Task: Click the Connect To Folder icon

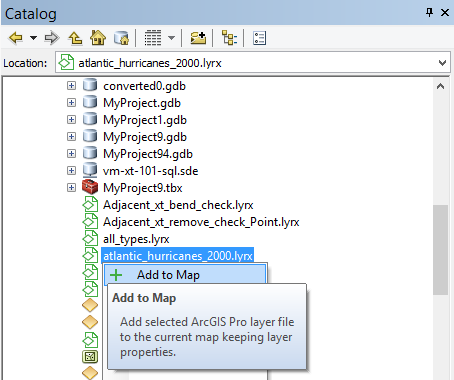Action: [198, 38]
